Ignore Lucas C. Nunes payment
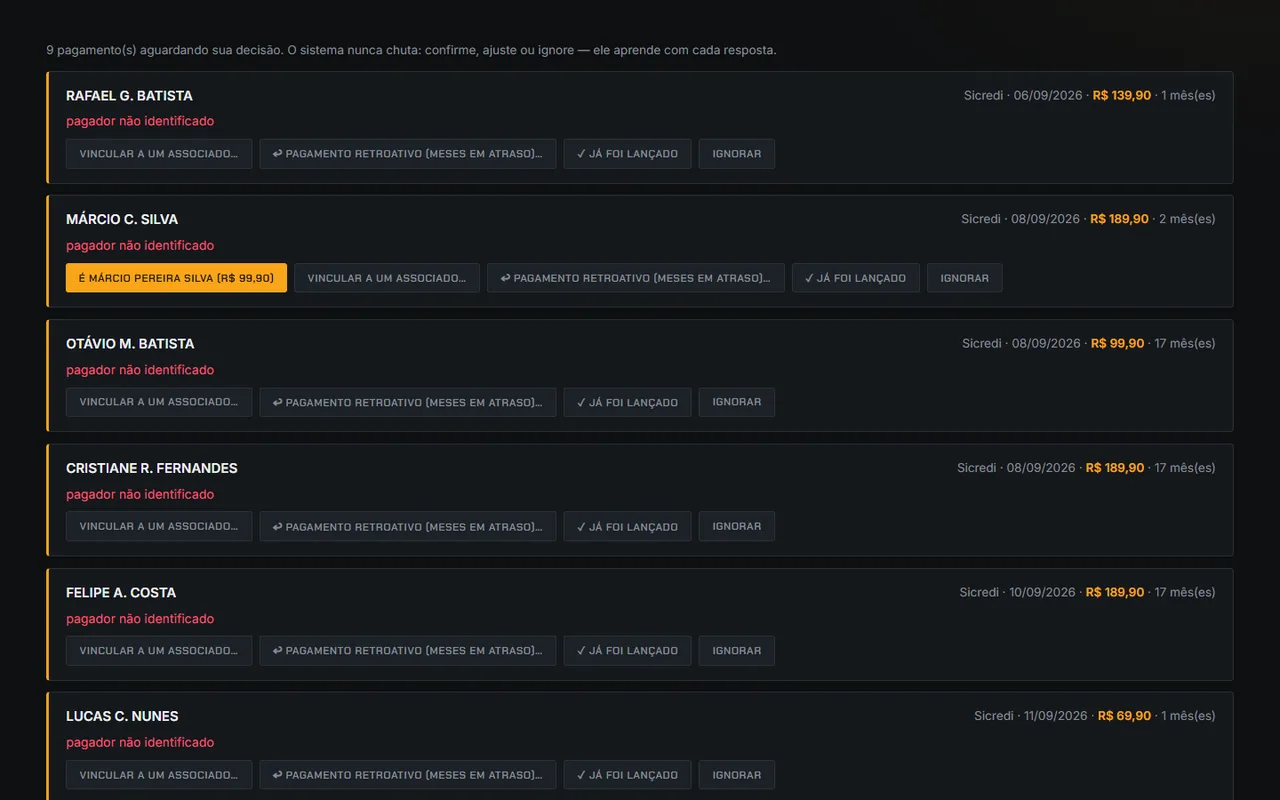 737,774
